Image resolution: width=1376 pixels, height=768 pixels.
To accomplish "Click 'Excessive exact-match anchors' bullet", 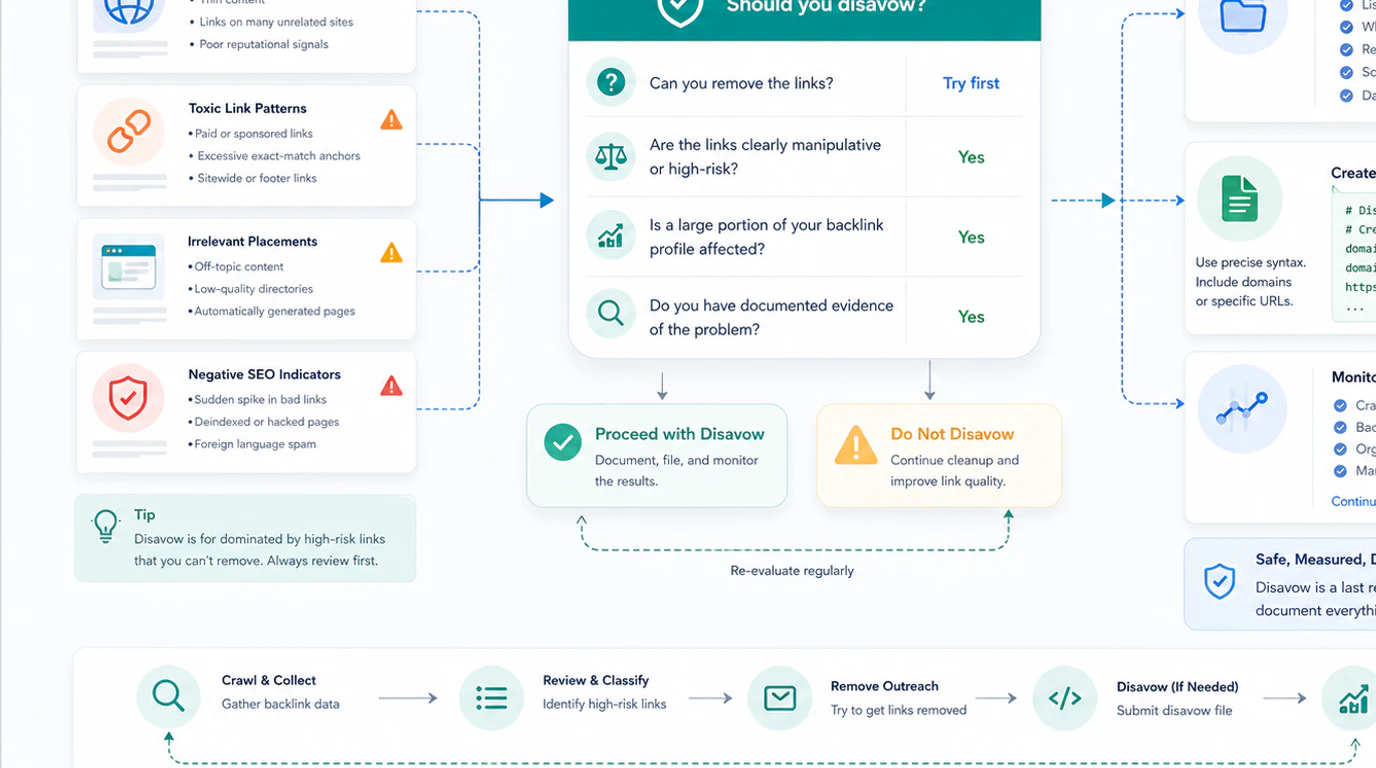I will point(278,156).
